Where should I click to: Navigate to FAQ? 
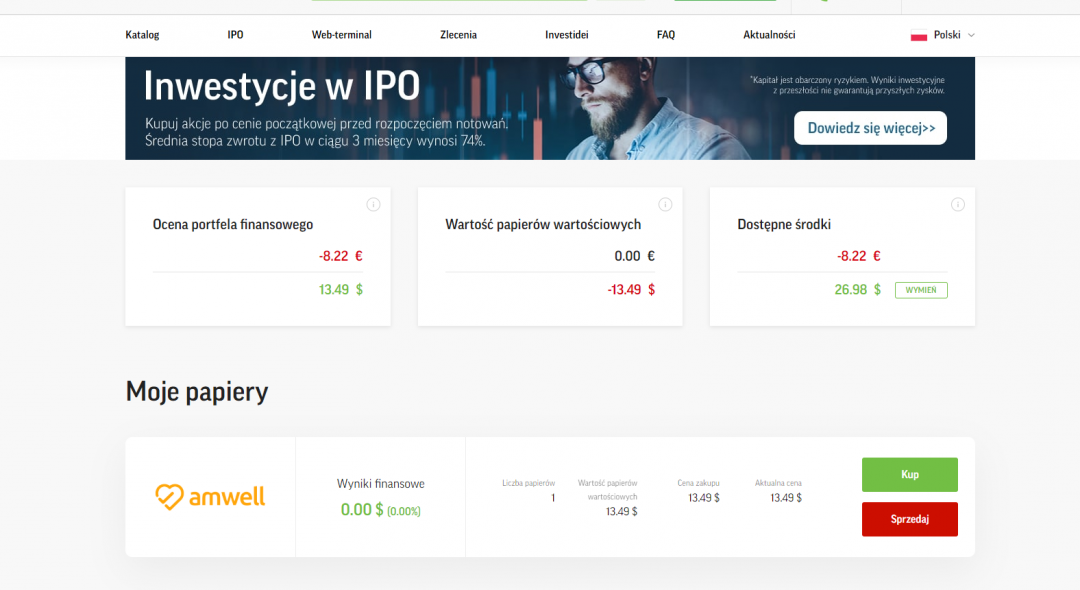click(665, 35)
